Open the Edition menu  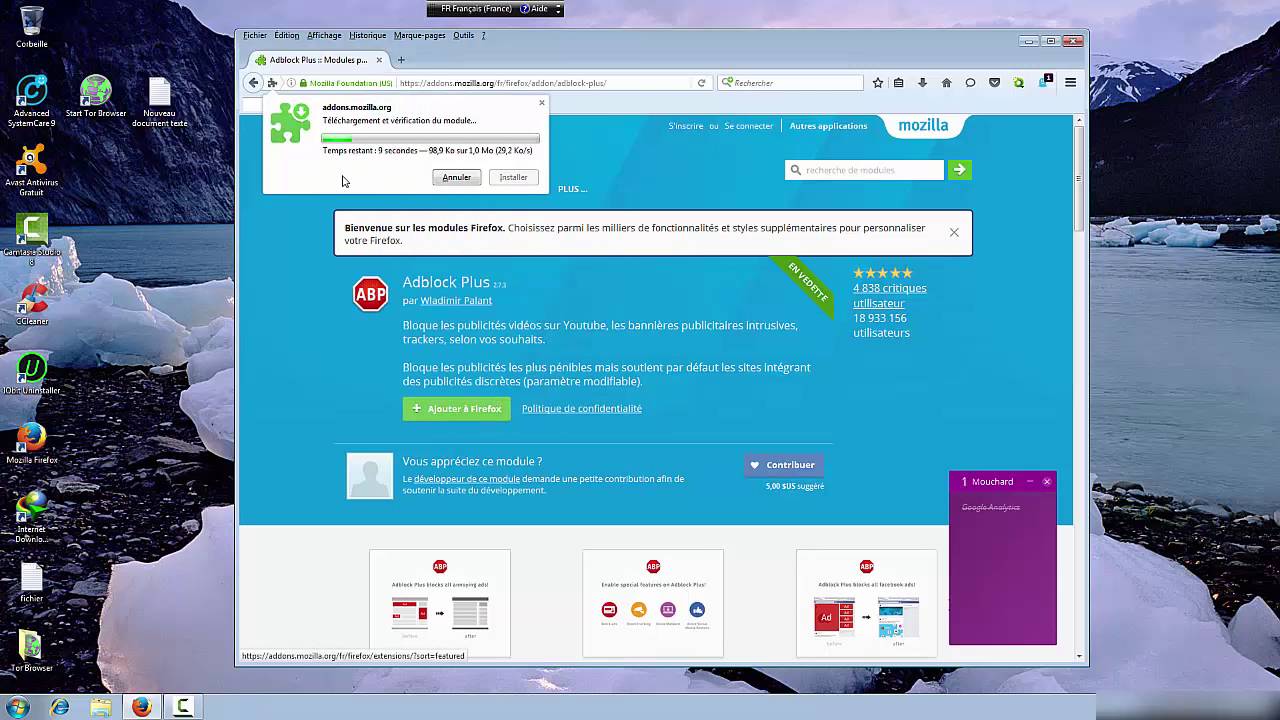286,35
